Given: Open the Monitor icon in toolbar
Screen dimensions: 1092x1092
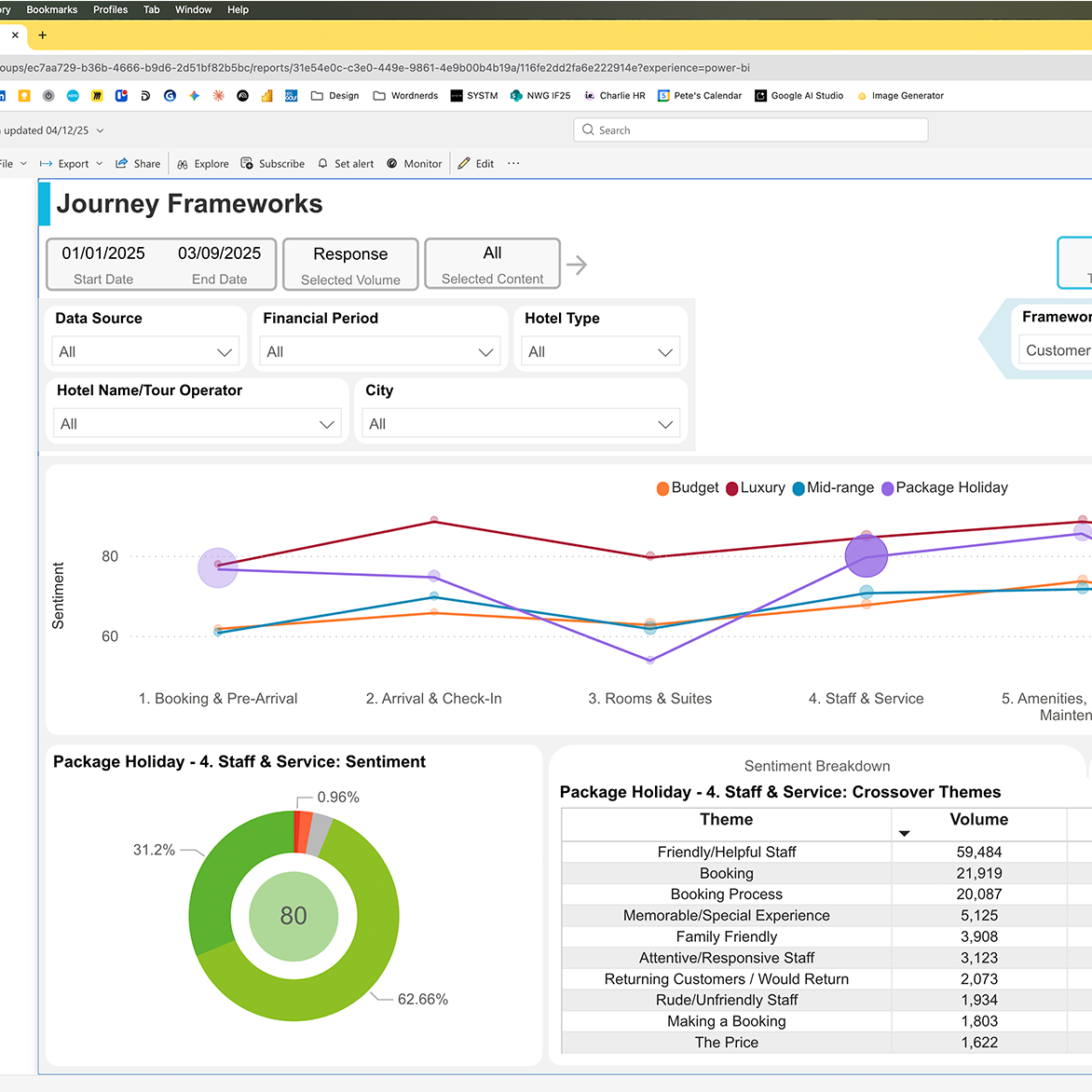Looking at the screenshot, I should [x=392, y=164].
